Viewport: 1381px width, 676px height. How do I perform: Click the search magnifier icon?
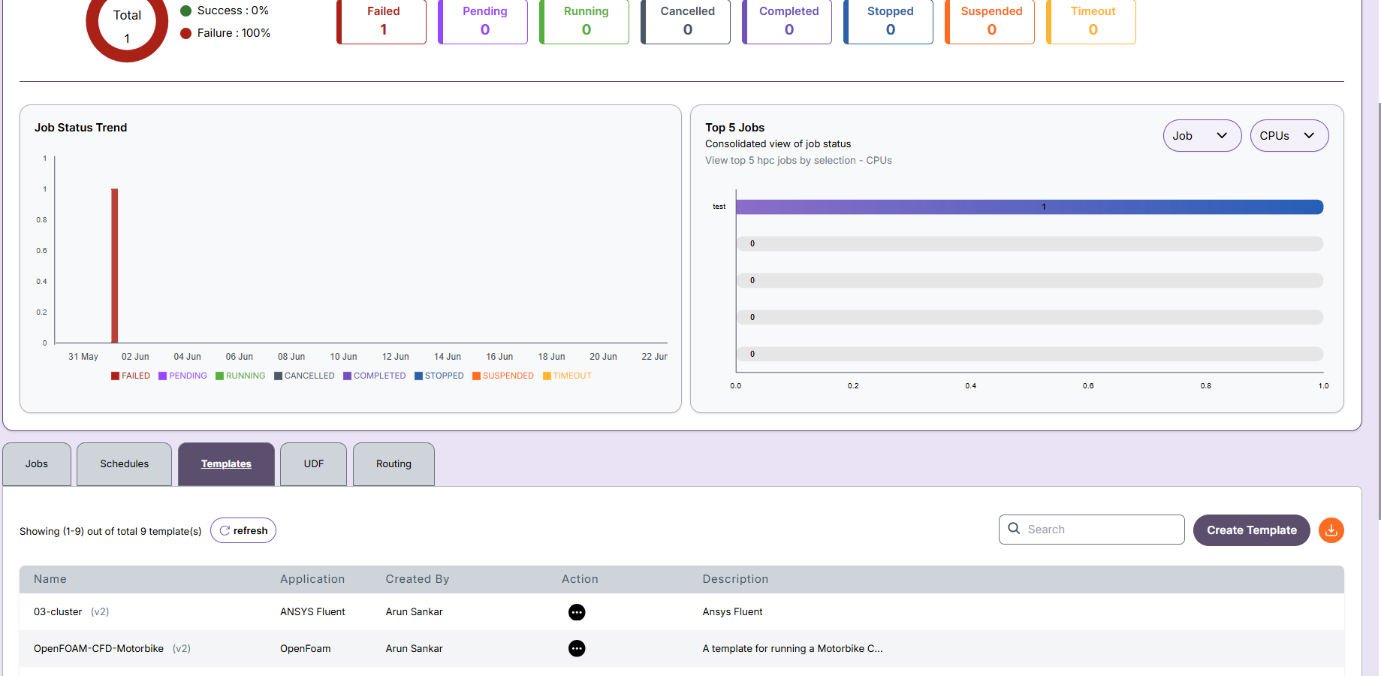1014,529
